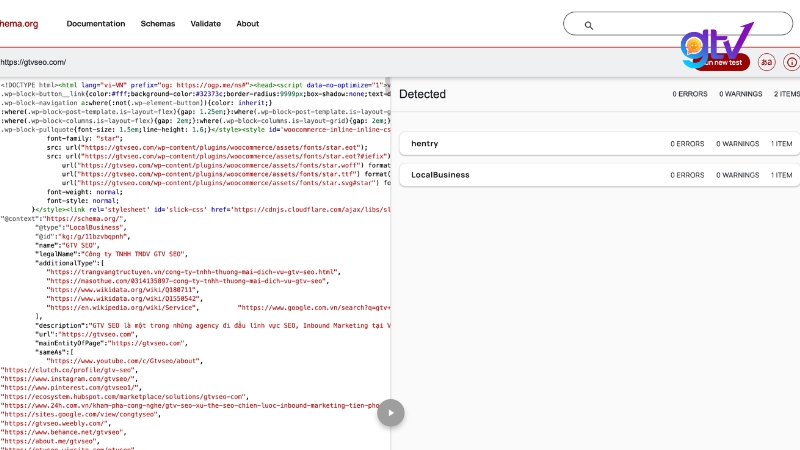The height and width of the screenshot is (450, 800).
Task: Open the About page
Action: click(x=247, y=23)
